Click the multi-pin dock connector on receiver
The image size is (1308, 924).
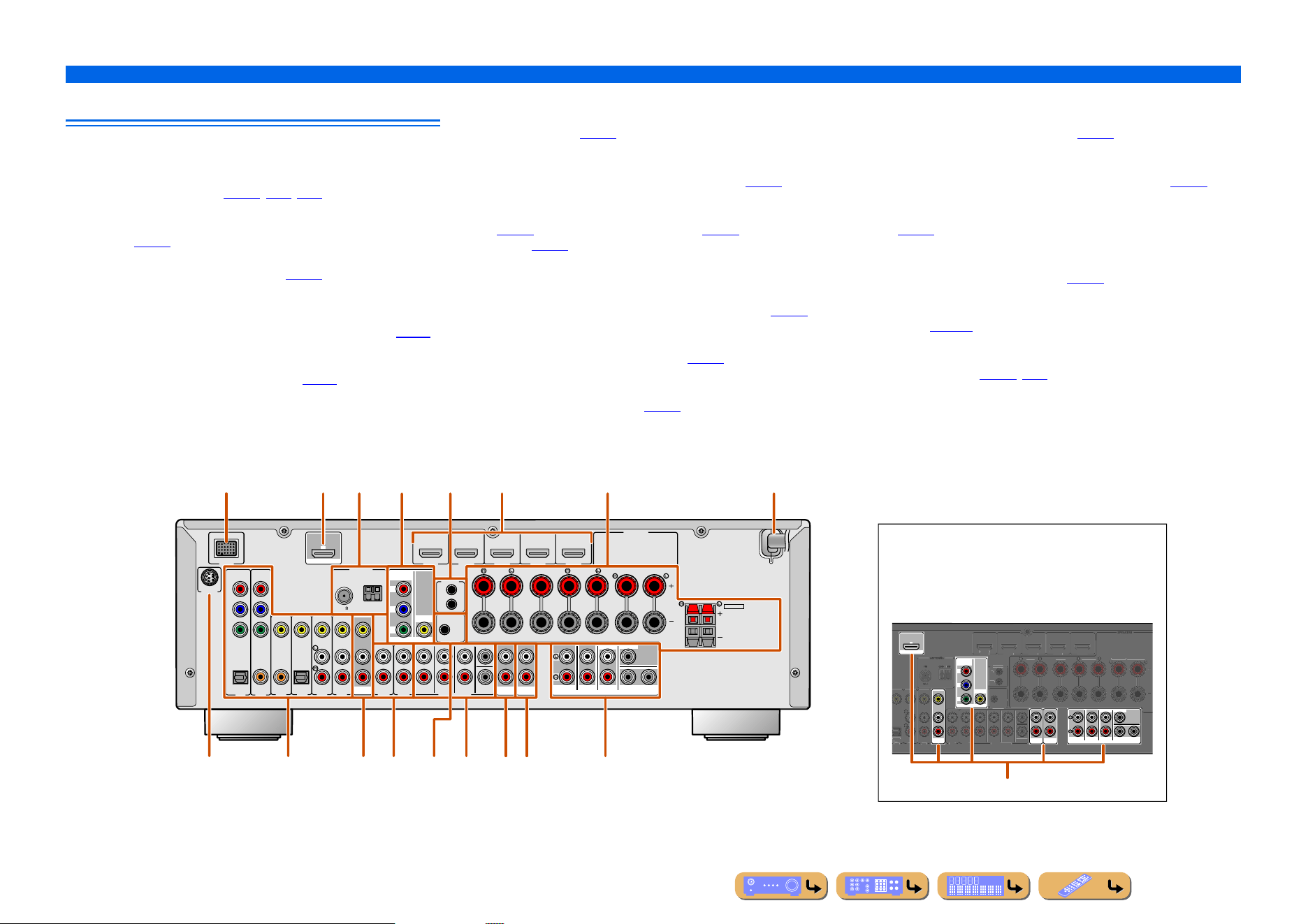(x=226, y=548)
